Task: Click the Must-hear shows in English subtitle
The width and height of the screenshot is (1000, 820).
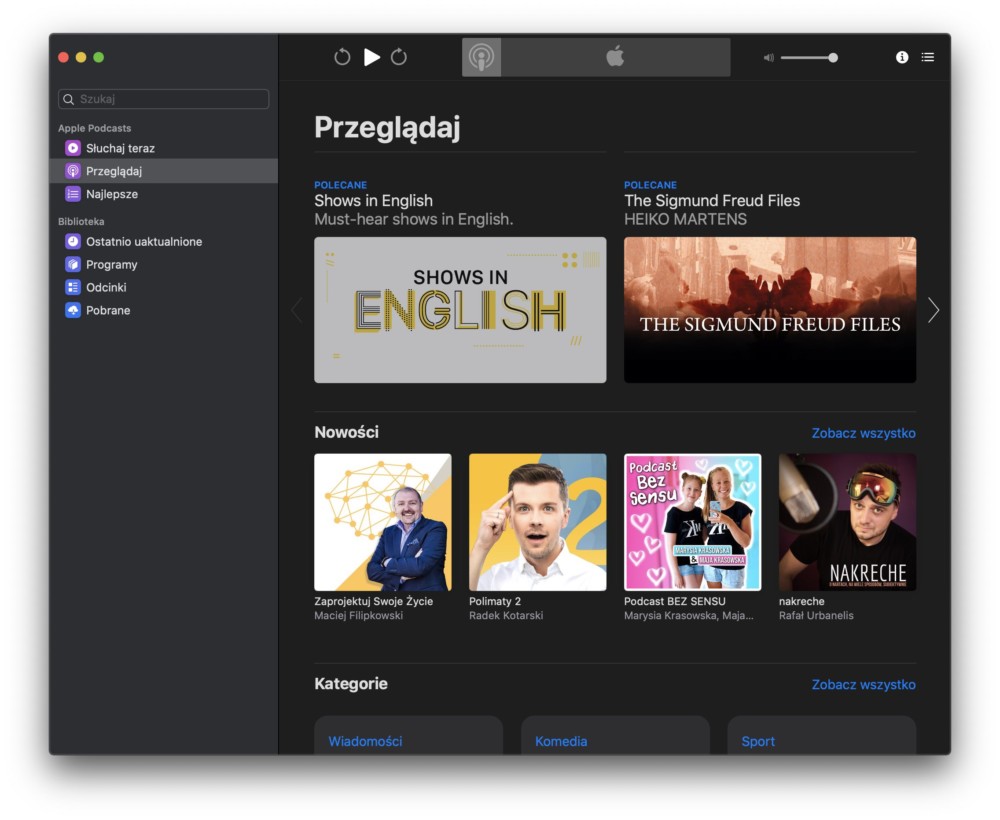Action: coord(414,219)
